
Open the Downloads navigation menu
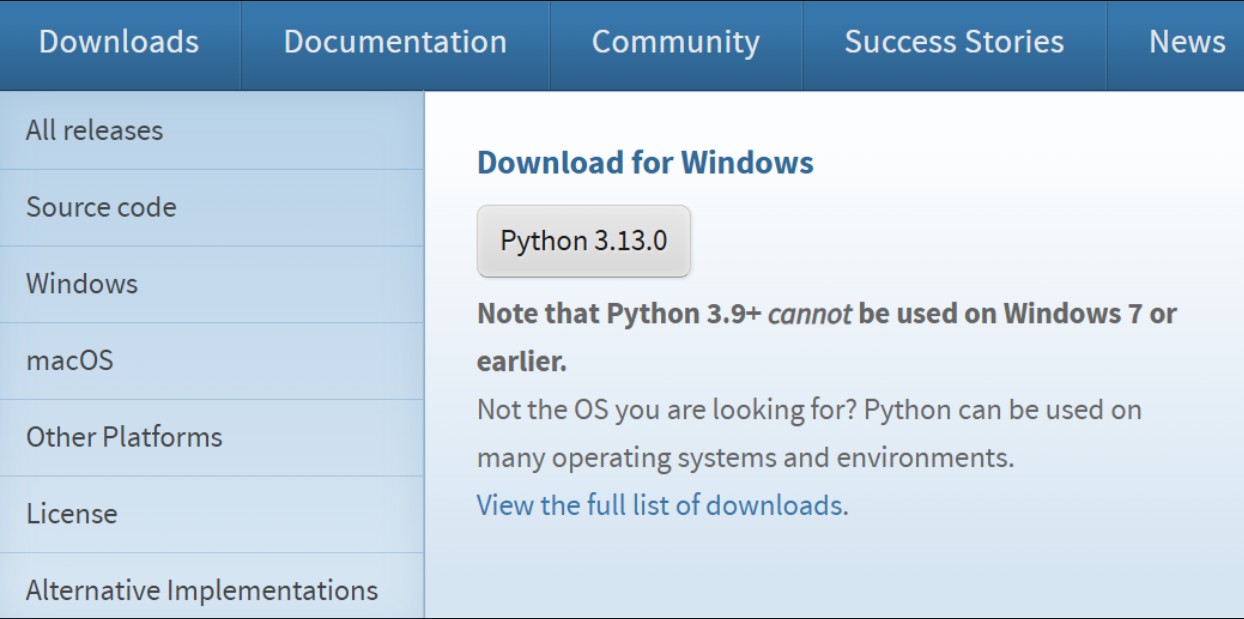[x=119, y=42]
